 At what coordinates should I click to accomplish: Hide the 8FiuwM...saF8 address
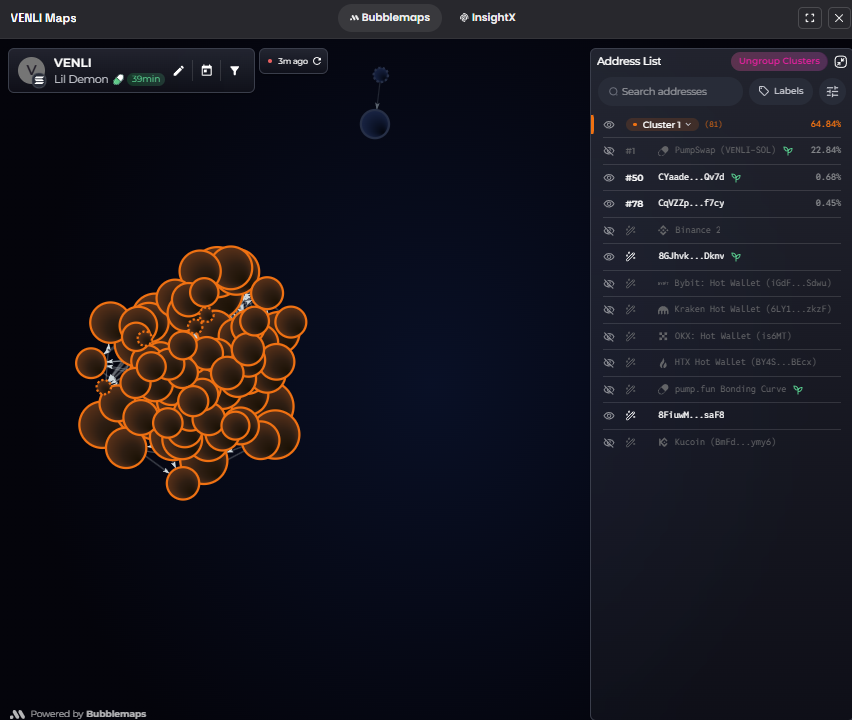tap(609, 416)
